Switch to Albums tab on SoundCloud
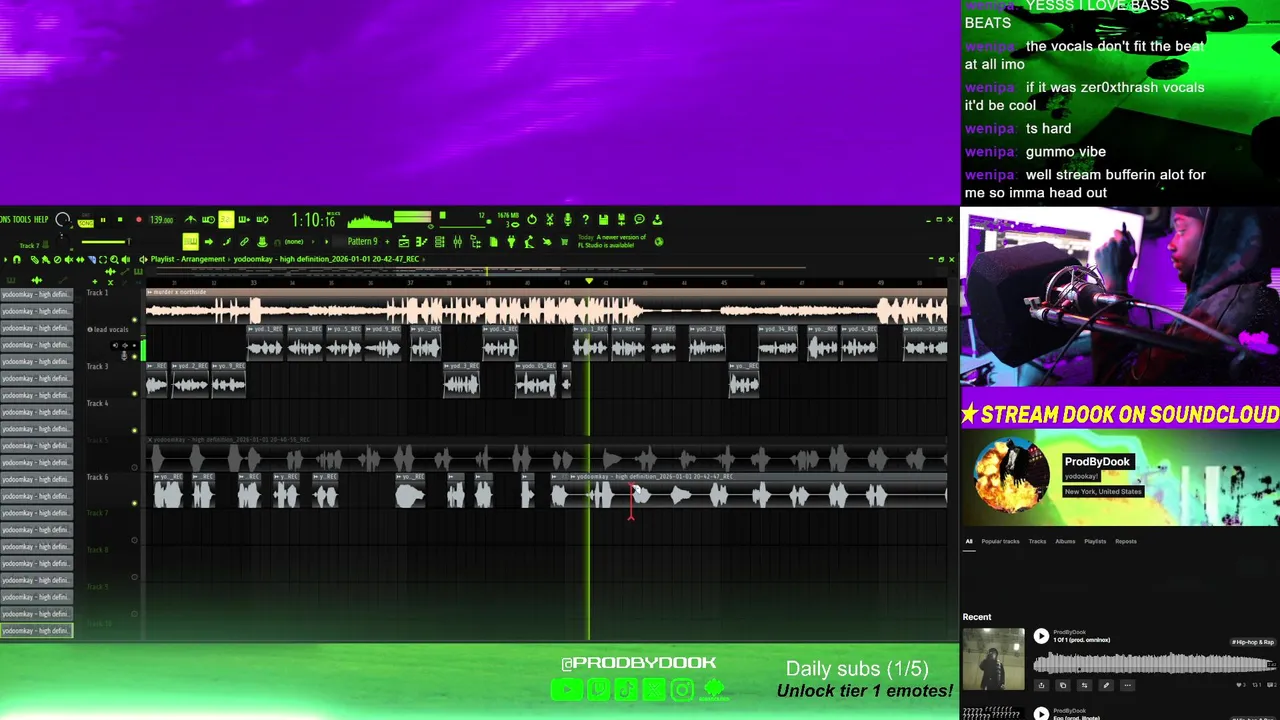 pyautogui.click(x=1065, y=541)
